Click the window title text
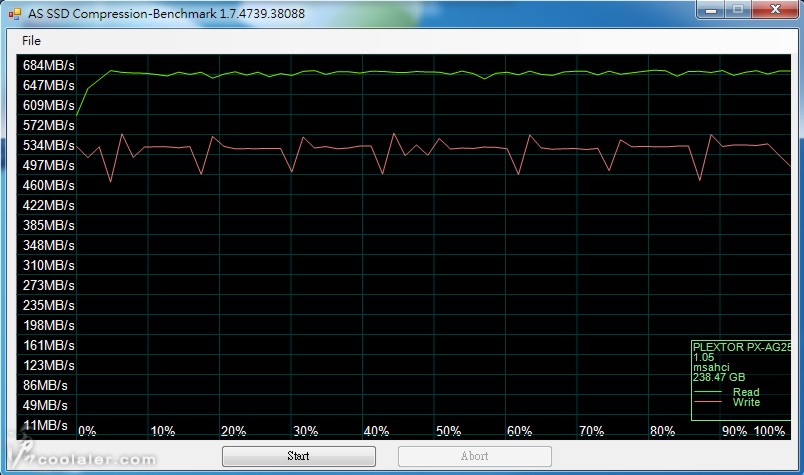This screenshot has height=475, width=804. [166, 13]
